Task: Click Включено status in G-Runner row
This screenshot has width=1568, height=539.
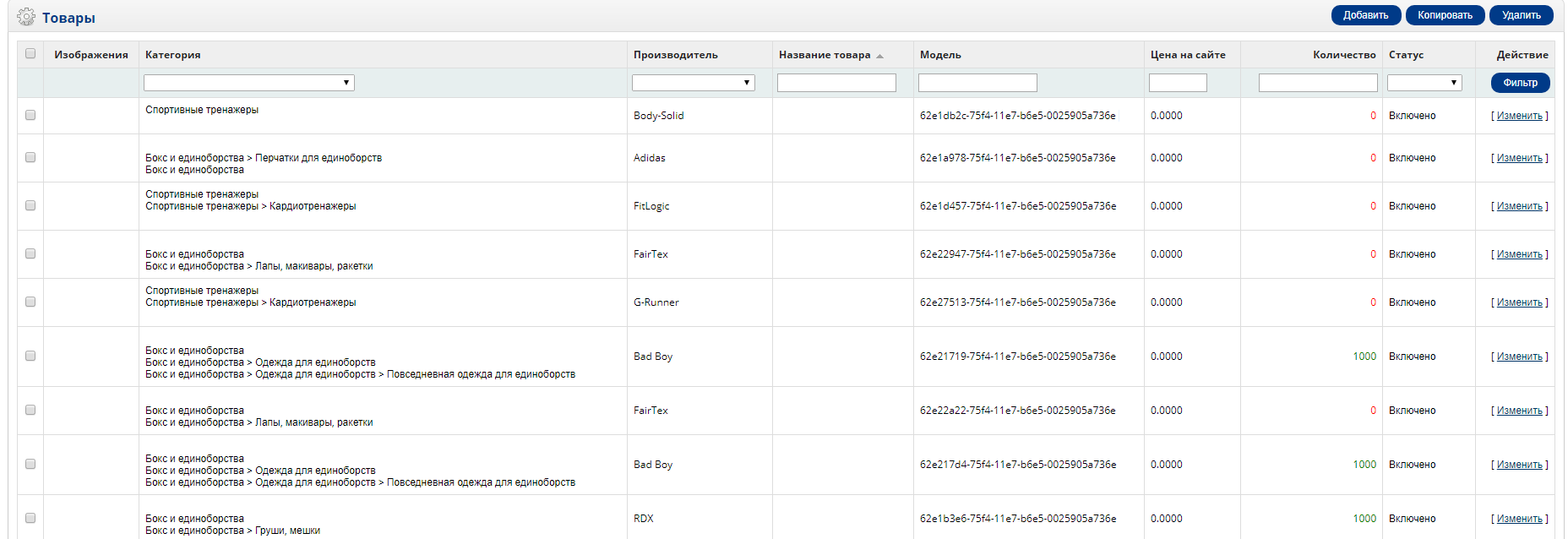Action: point(1413,302)
